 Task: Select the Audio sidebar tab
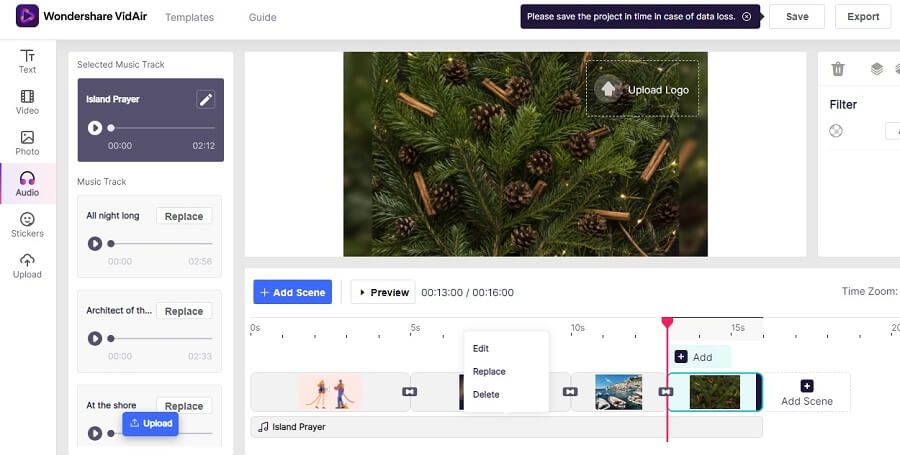click(28, 184)
